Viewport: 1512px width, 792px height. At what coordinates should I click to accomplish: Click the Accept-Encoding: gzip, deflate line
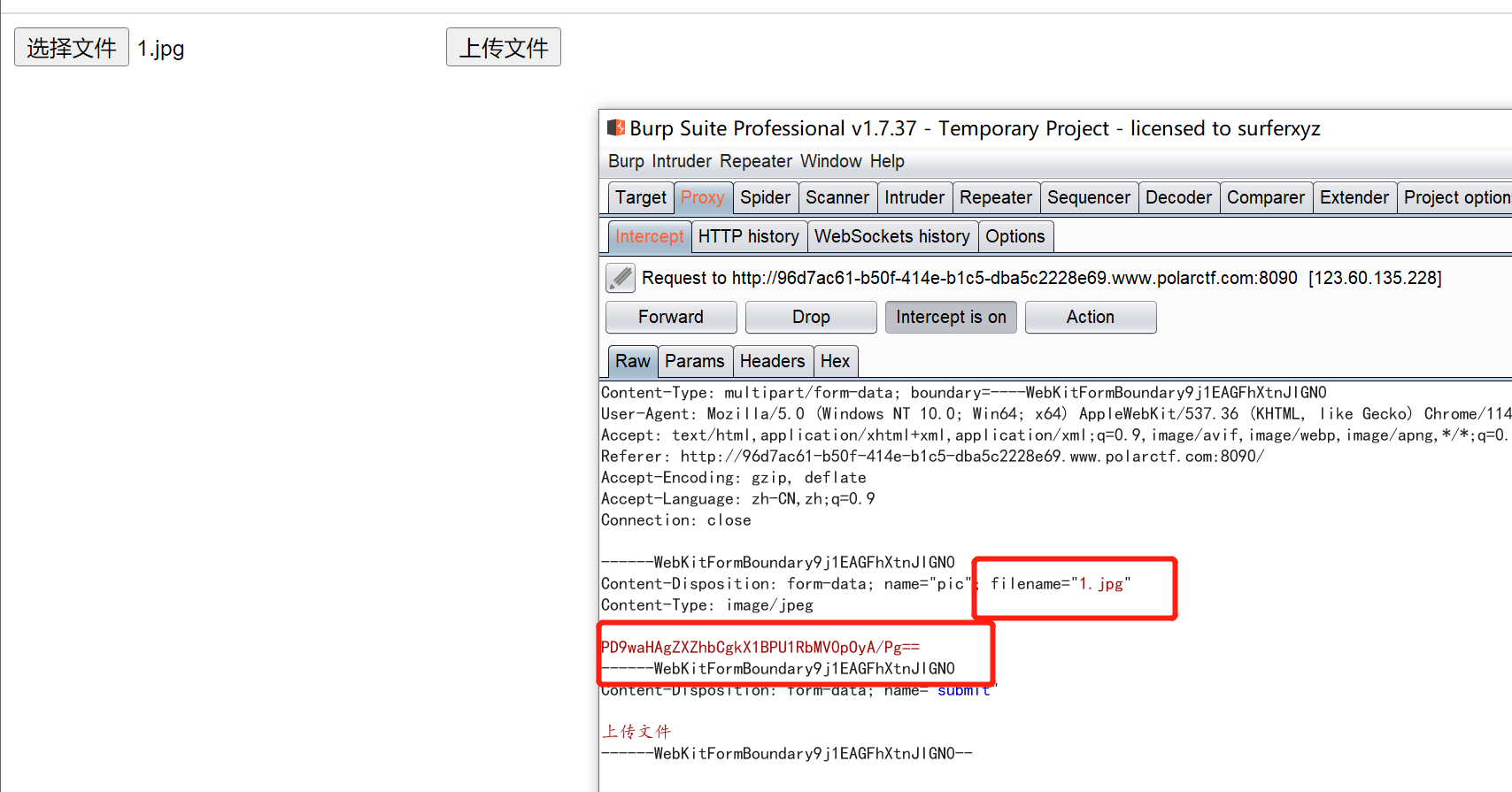(734, 478)
